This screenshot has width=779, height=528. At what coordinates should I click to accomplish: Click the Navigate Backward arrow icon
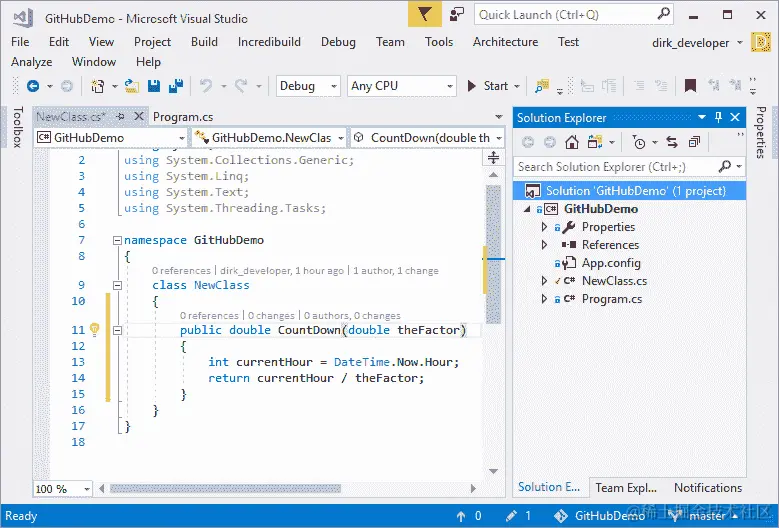pyautogui.click(x=33, y=86)
